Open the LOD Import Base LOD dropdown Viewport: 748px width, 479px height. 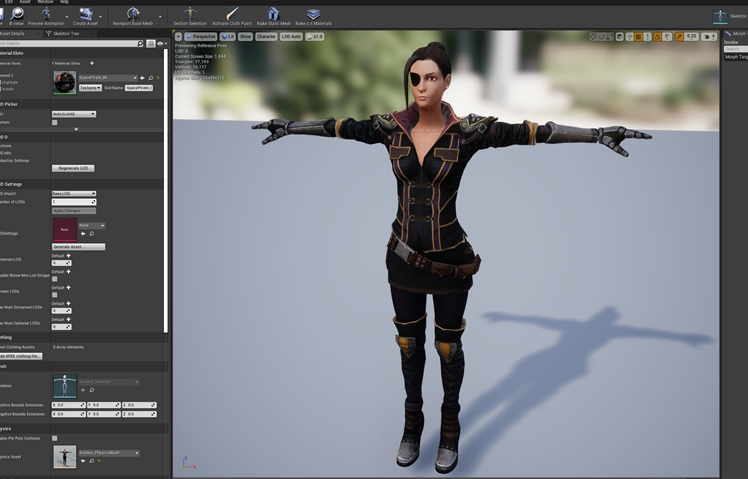74,194
